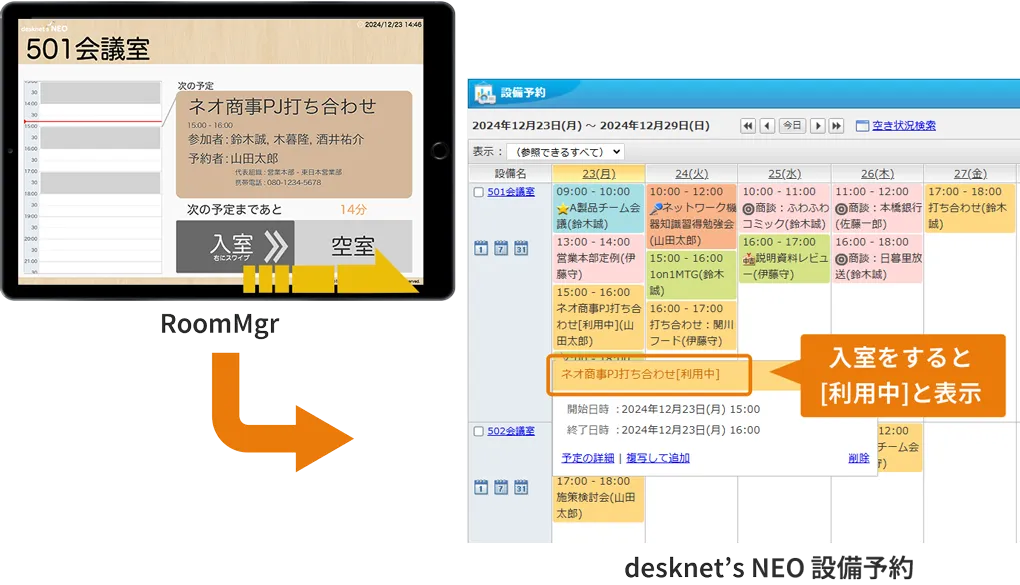This screenshot has width=1020, height=585.
Task: Click the circle icon on 商談：日暮里放送
Action: tap(841, 259)
